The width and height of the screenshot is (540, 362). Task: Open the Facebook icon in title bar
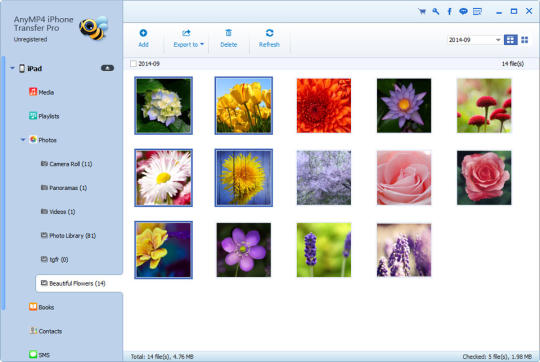tap(449, 11)
